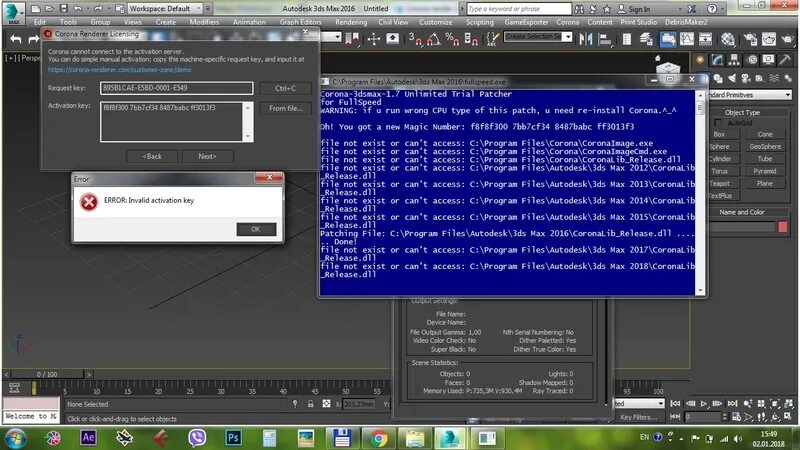Toggle the Spinner Snap icon

pos(471,39)
